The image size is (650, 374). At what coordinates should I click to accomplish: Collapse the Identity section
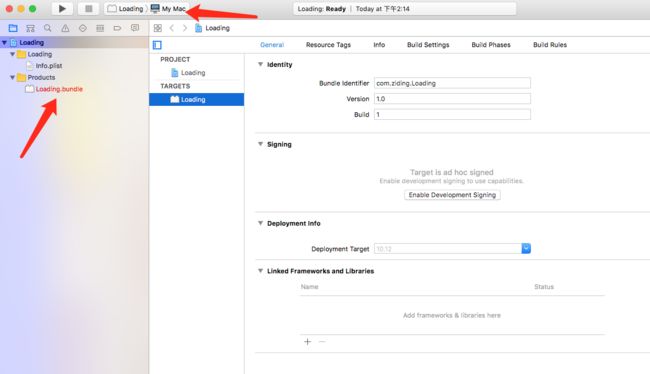pos(260,64)
